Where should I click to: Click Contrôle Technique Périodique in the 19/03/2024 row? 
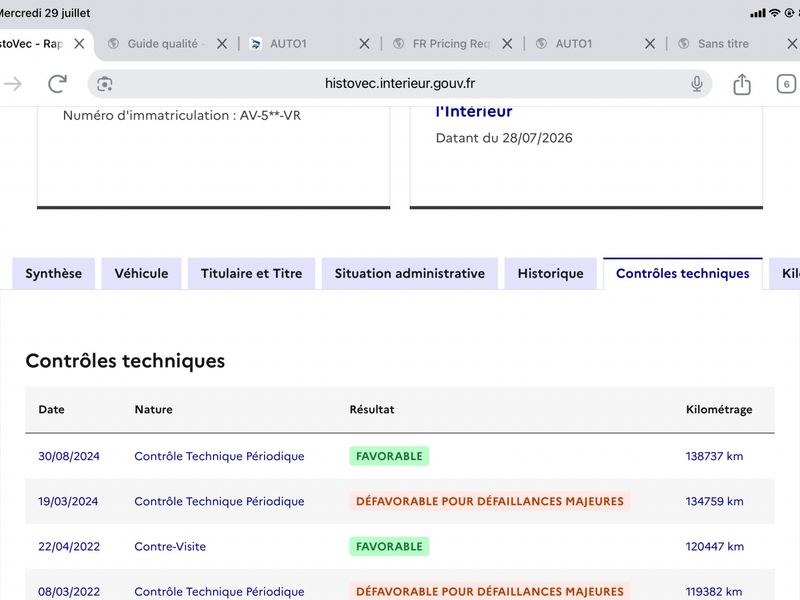219,501
